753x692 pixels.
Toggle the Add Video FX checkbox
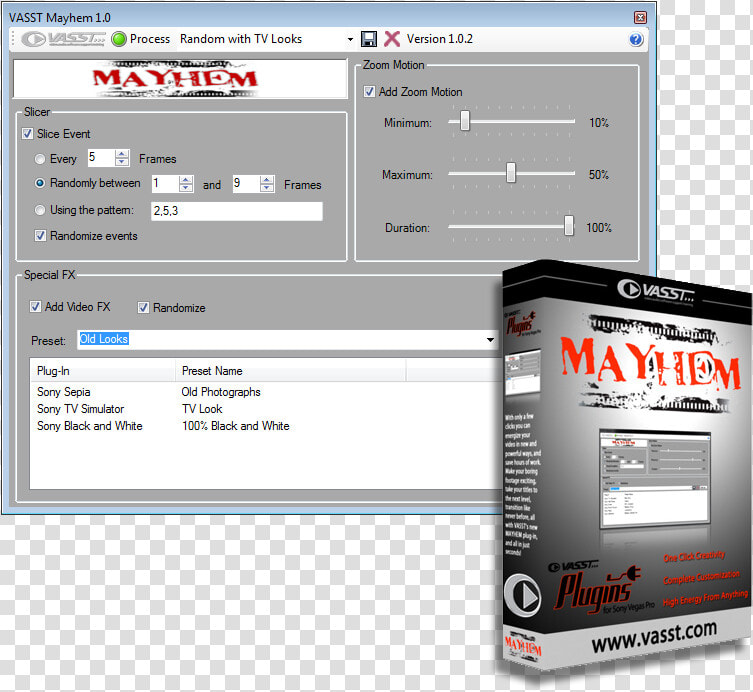tap(35, 306)
